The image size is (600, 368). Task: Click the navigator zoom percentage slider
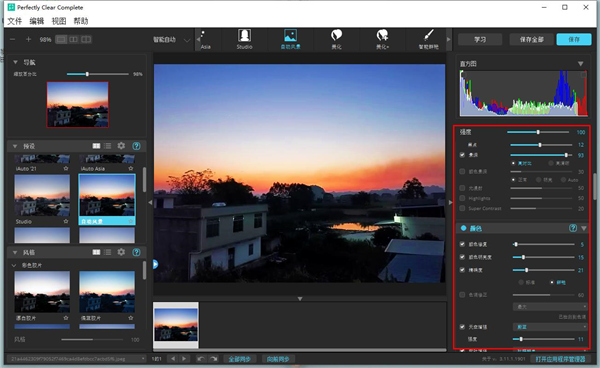click(98, 74)
